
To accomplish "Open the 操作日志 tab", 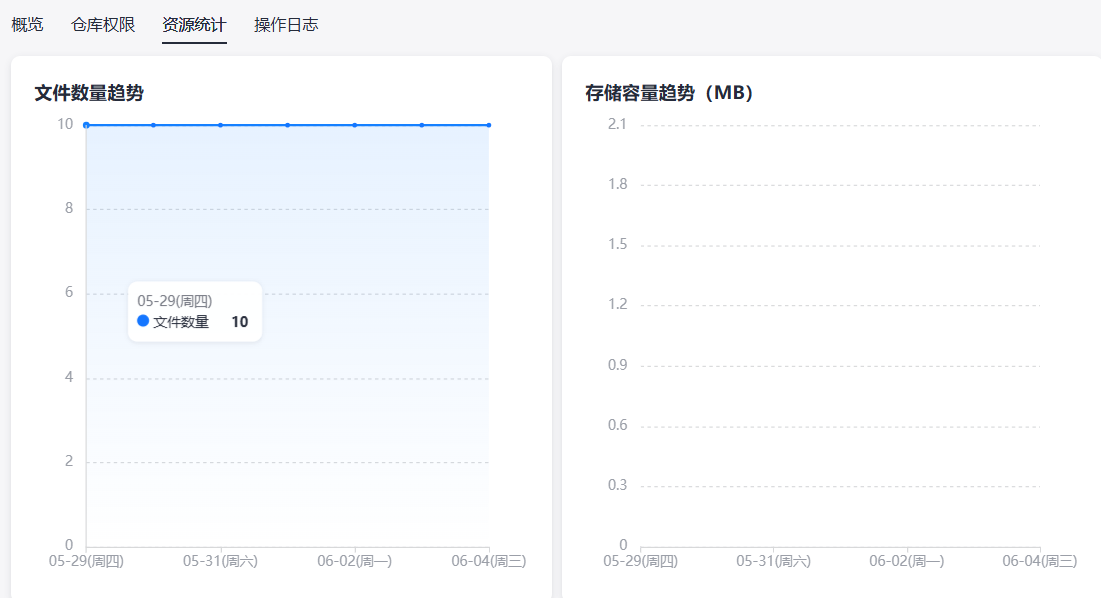I will coord(286,25).
